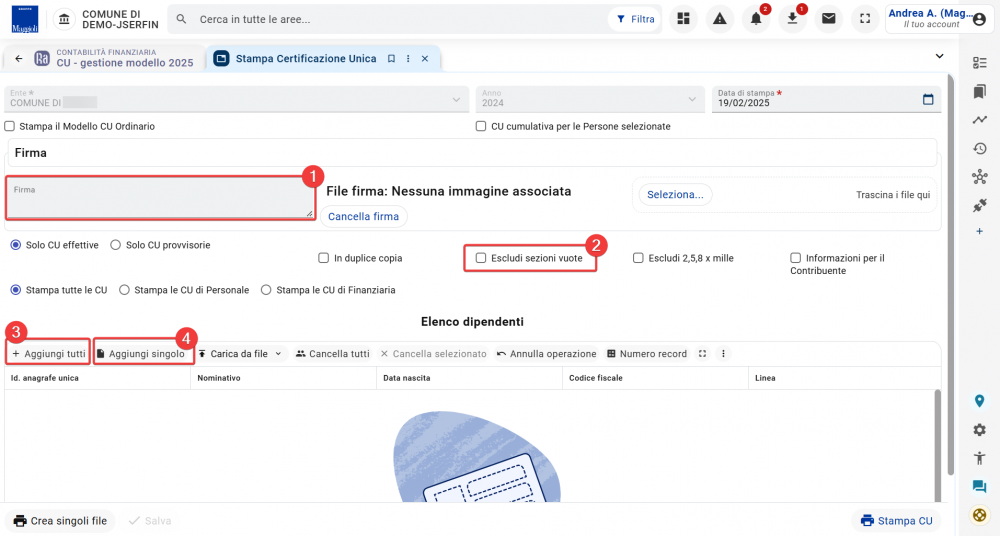This screenshot has height=536, width=1000.
Task: Select Solo CU provvisorie radio
Action: (x=115, y=245)
